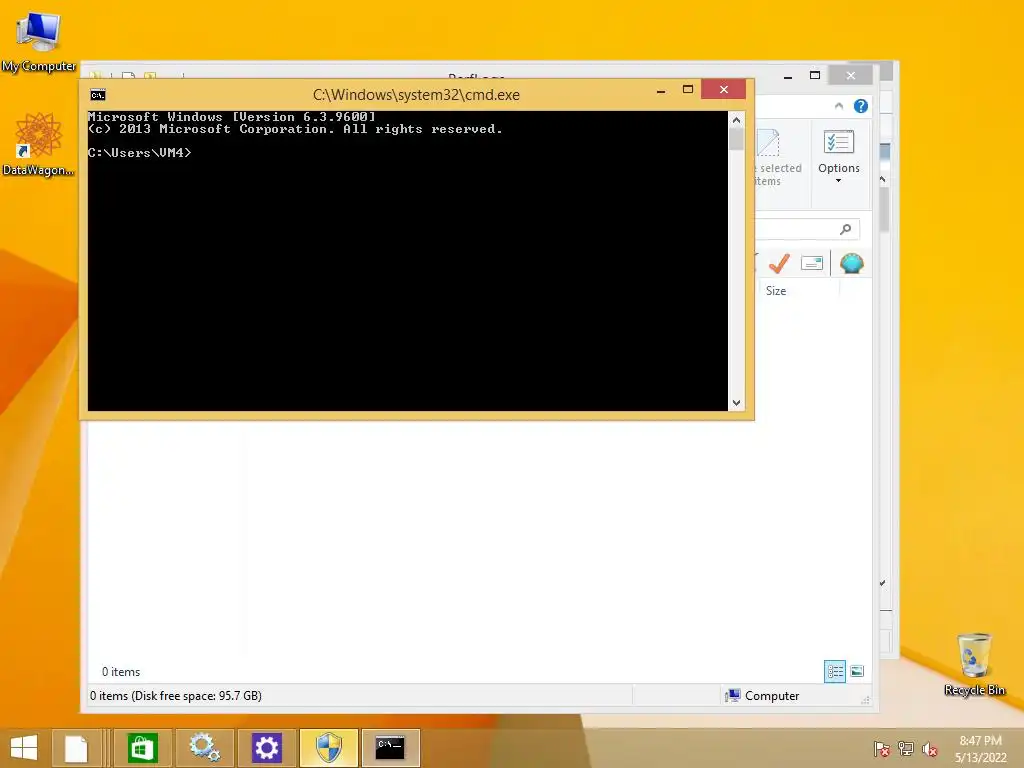Click the Computer status bar entry

[x=762, y=696]
